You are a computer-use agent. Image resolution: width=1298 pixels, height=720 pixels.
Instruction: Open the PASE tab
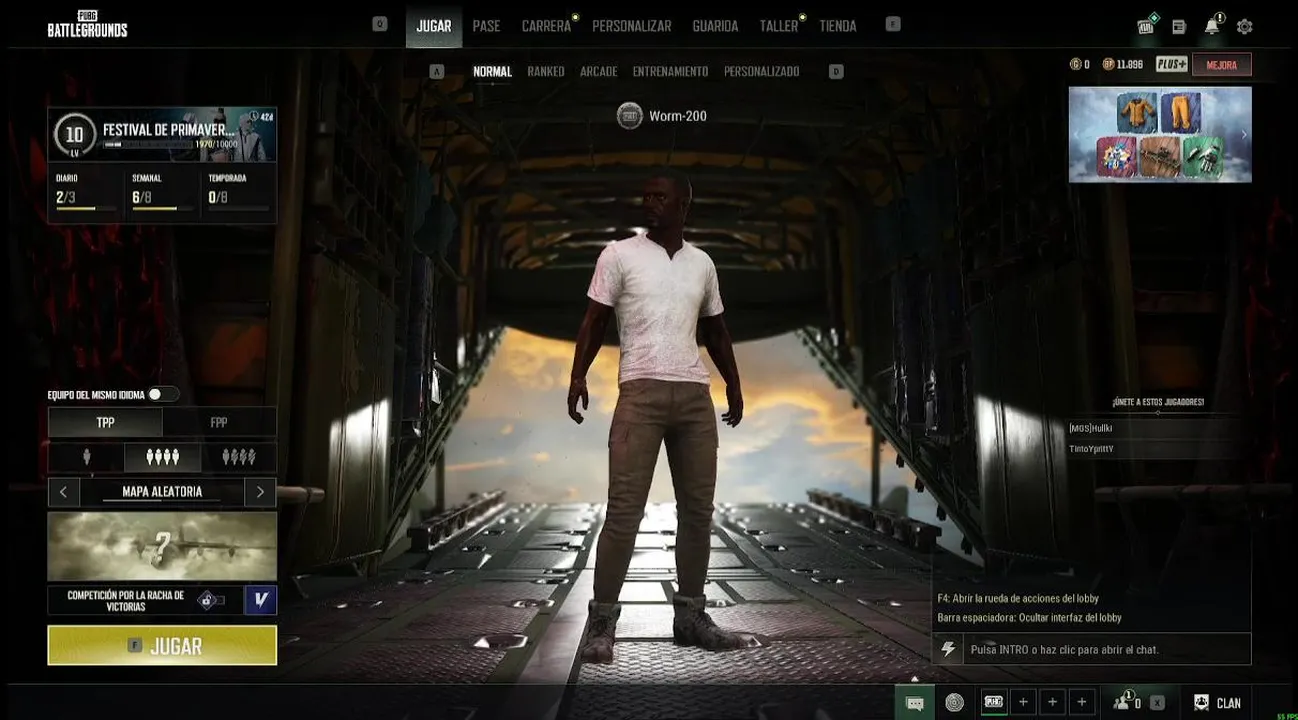click(486, 26)
